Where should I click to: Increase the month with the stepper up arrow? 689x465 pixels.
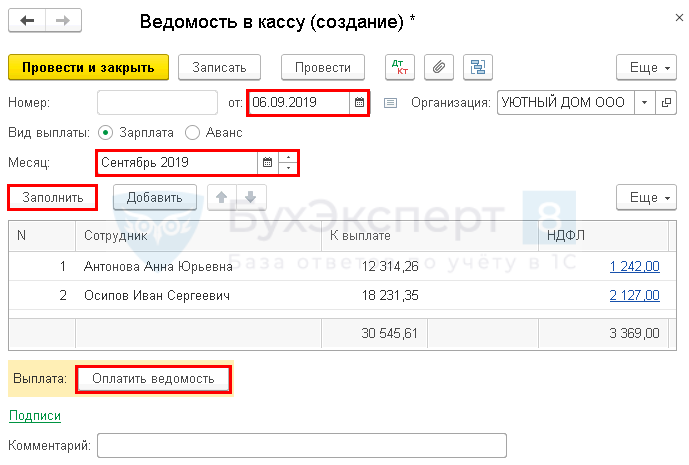point(288,157)
